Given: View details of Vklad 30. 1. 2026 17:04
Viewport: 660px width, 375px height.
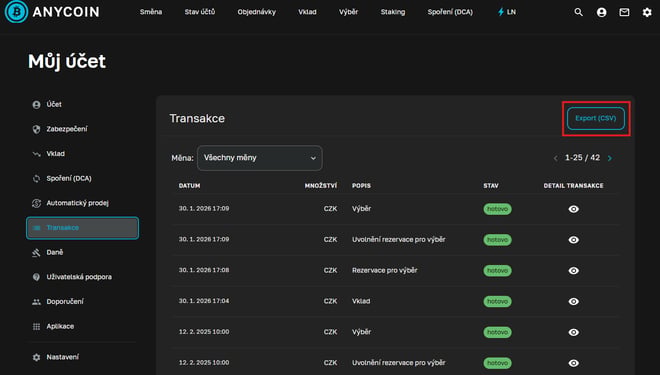Looking at the screenshot, I should tap(573, 301).
